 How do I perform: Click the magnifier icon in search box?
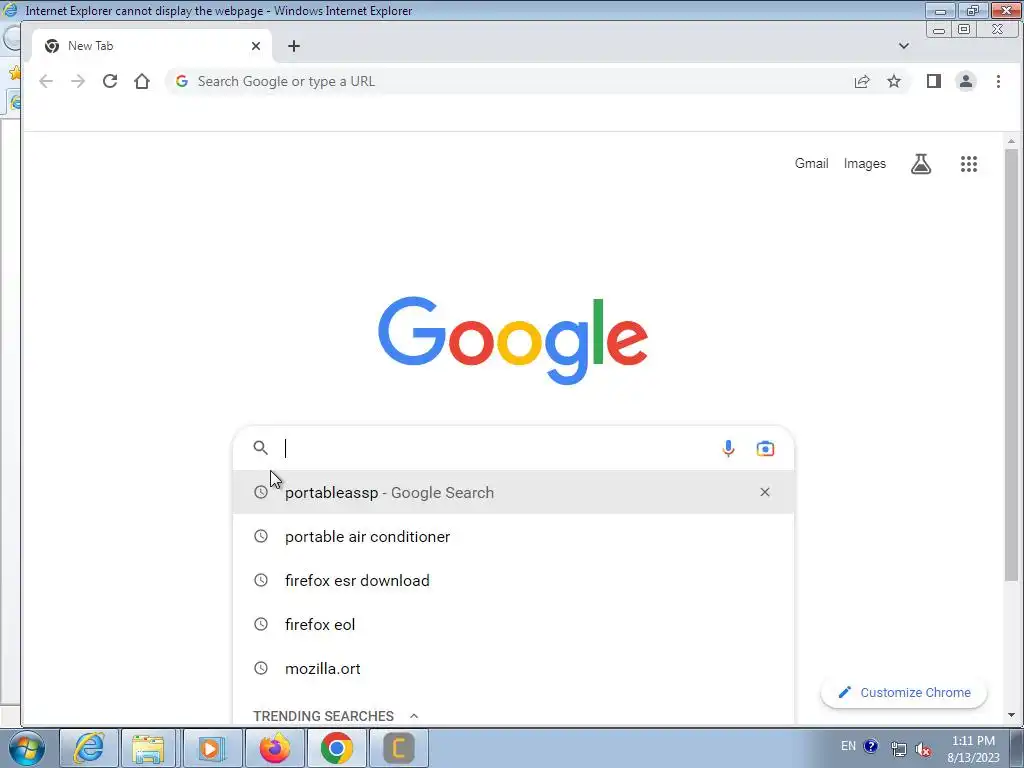(261, 448)
